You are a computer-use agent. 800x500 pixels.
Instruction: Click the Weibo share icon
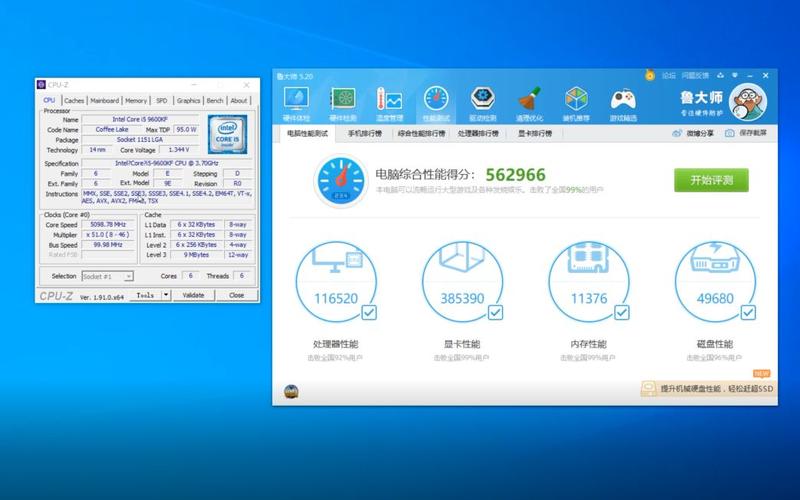click(677, 133)
